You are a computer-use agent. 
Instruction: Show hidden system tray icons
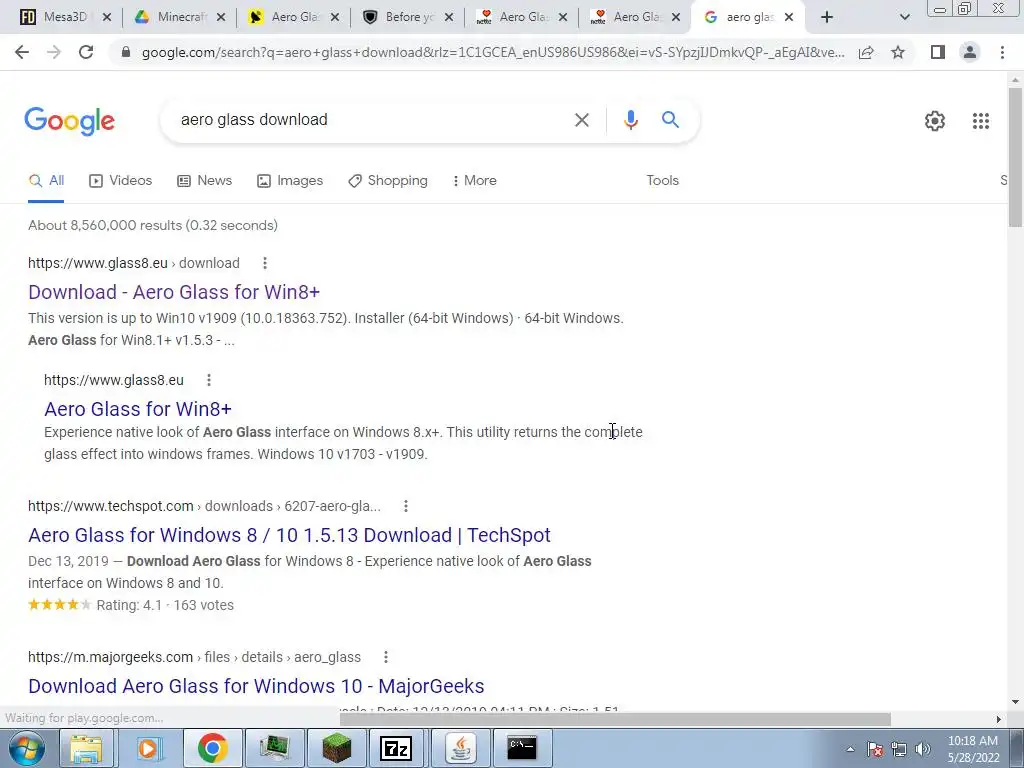click(850, 749)
